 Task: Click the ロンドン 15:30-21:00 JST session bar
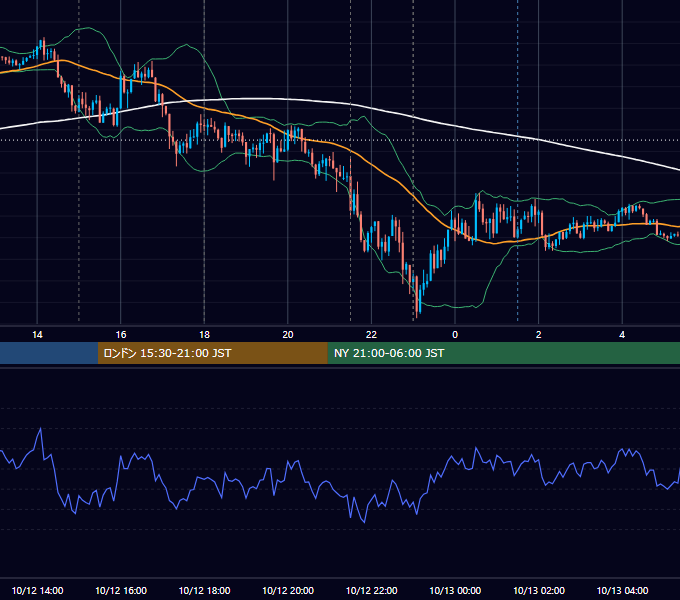[x=212, y=353]
